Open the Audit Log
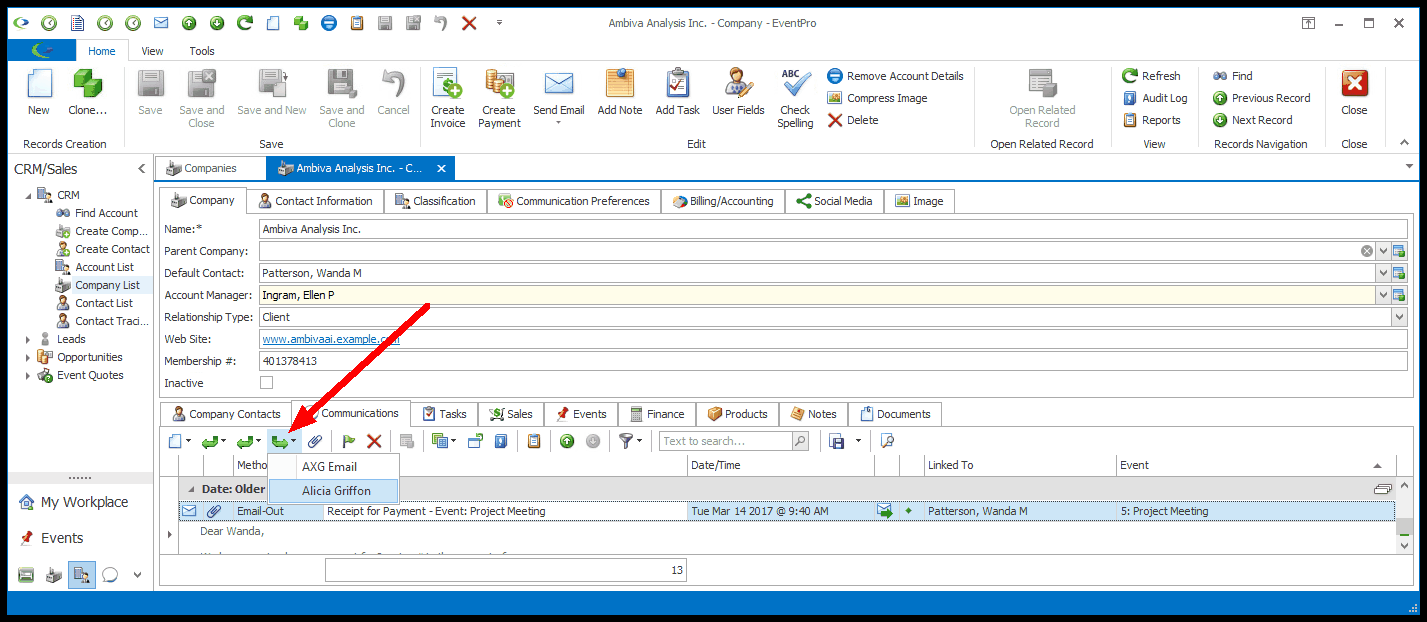 (x=1155, y=98)
